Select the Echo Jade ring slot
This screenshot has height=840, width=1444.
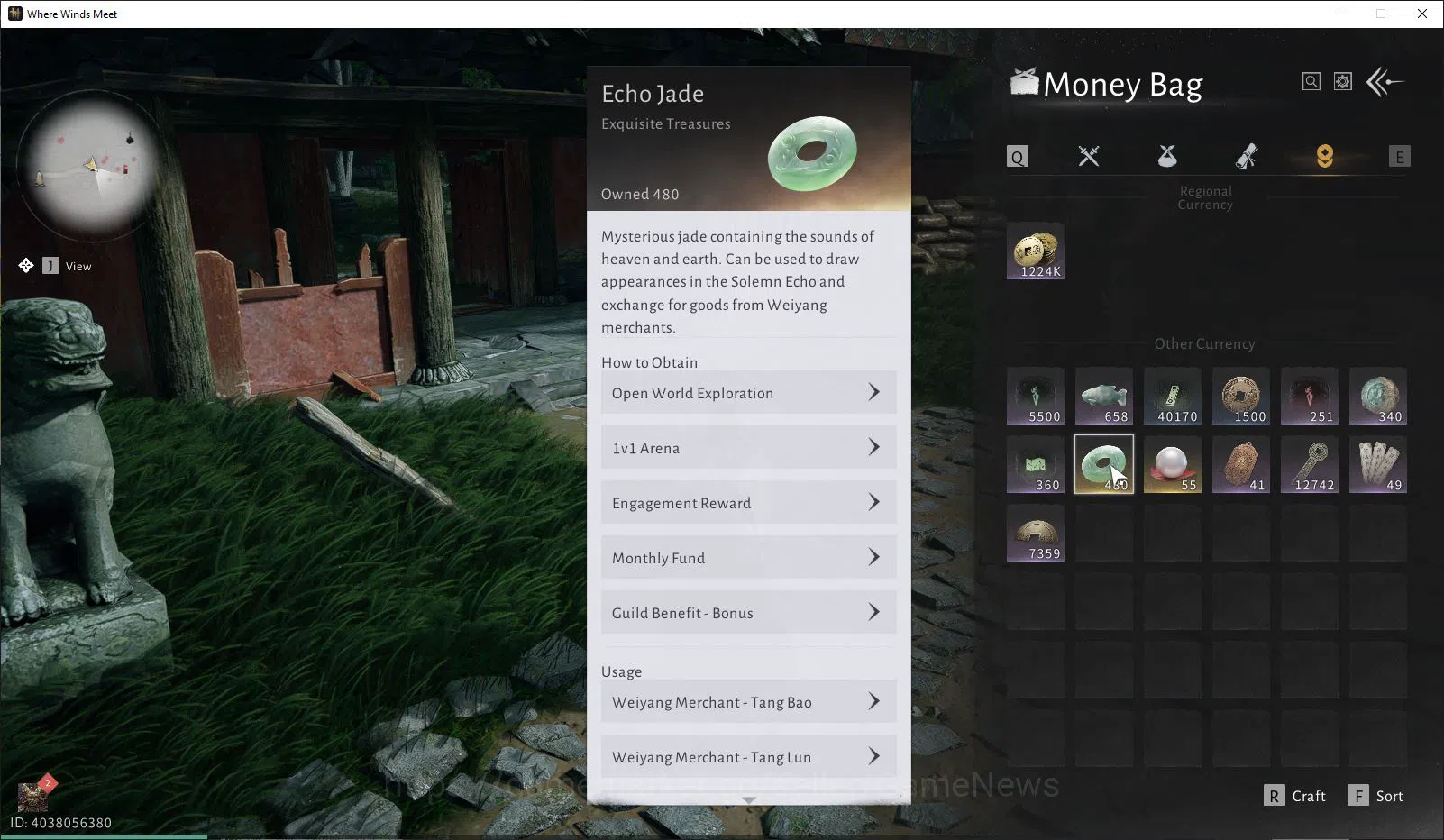pos(1104,465)
